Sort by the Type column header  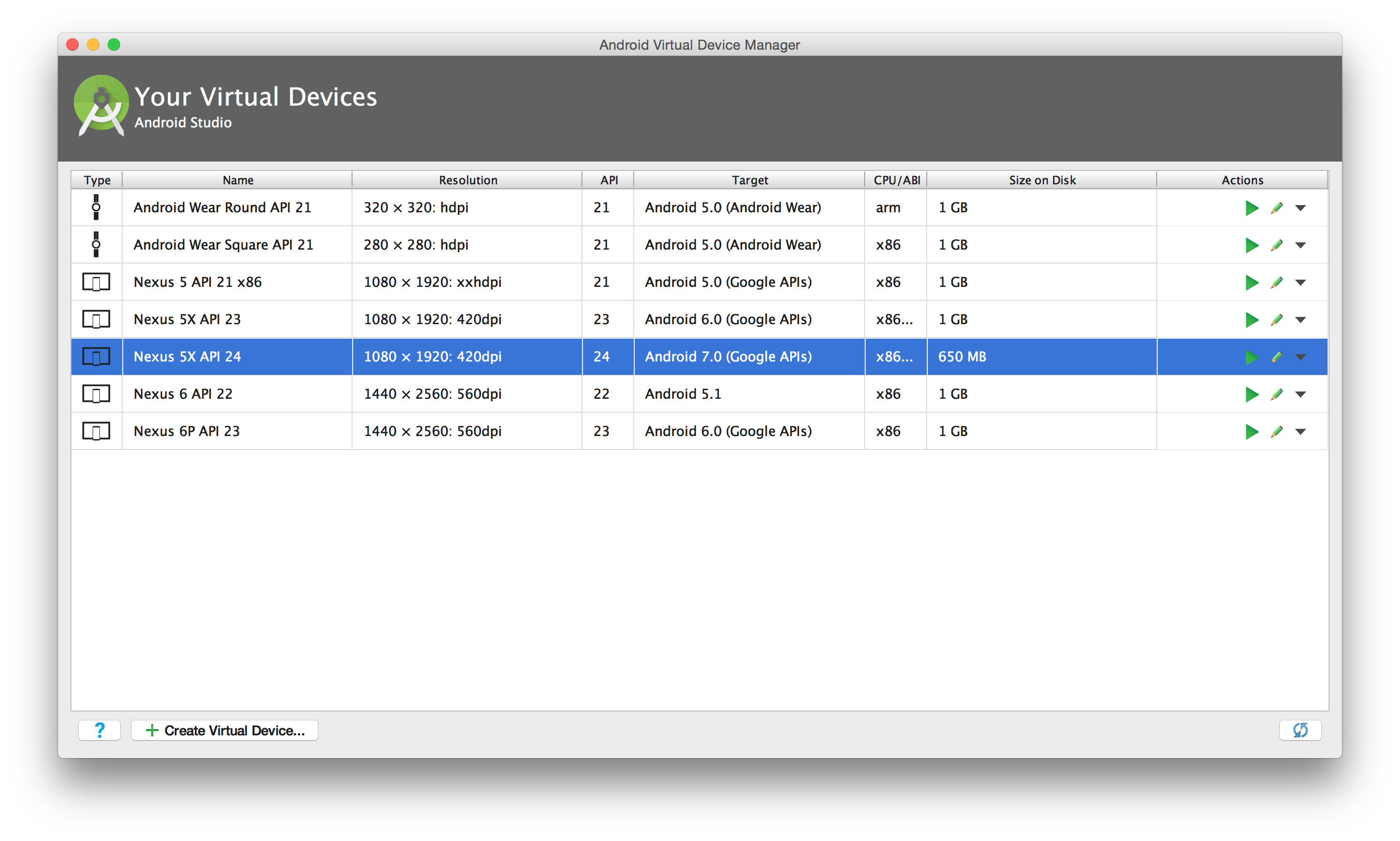(x=97, y=180)
